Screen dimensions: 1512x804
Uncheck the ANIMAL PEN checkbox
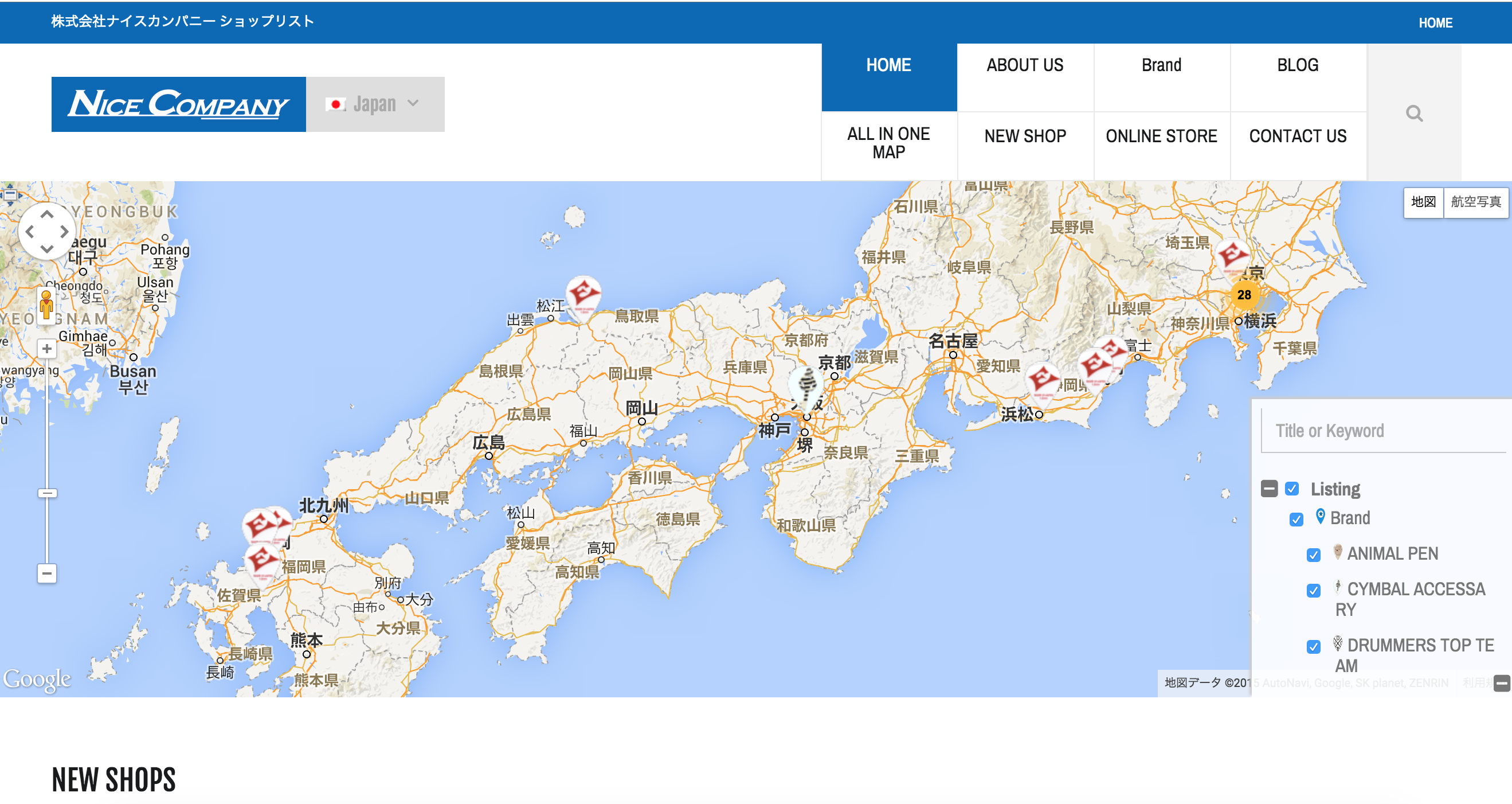point(1314,555)
